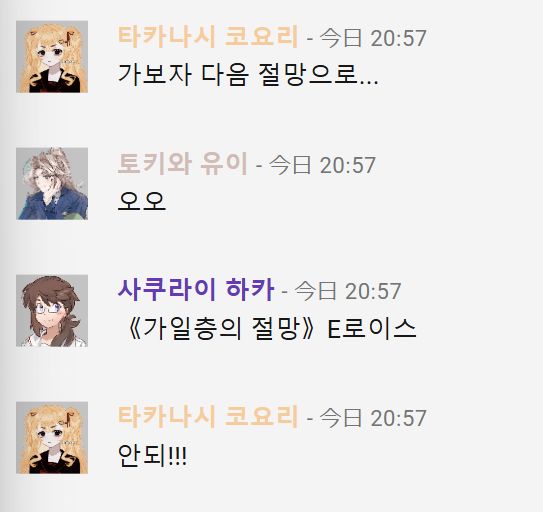Screen dimensions: 543x512
Task: Click the word 'E로이스' in the message
Action: pyautogui.click(x=372, y=329)
